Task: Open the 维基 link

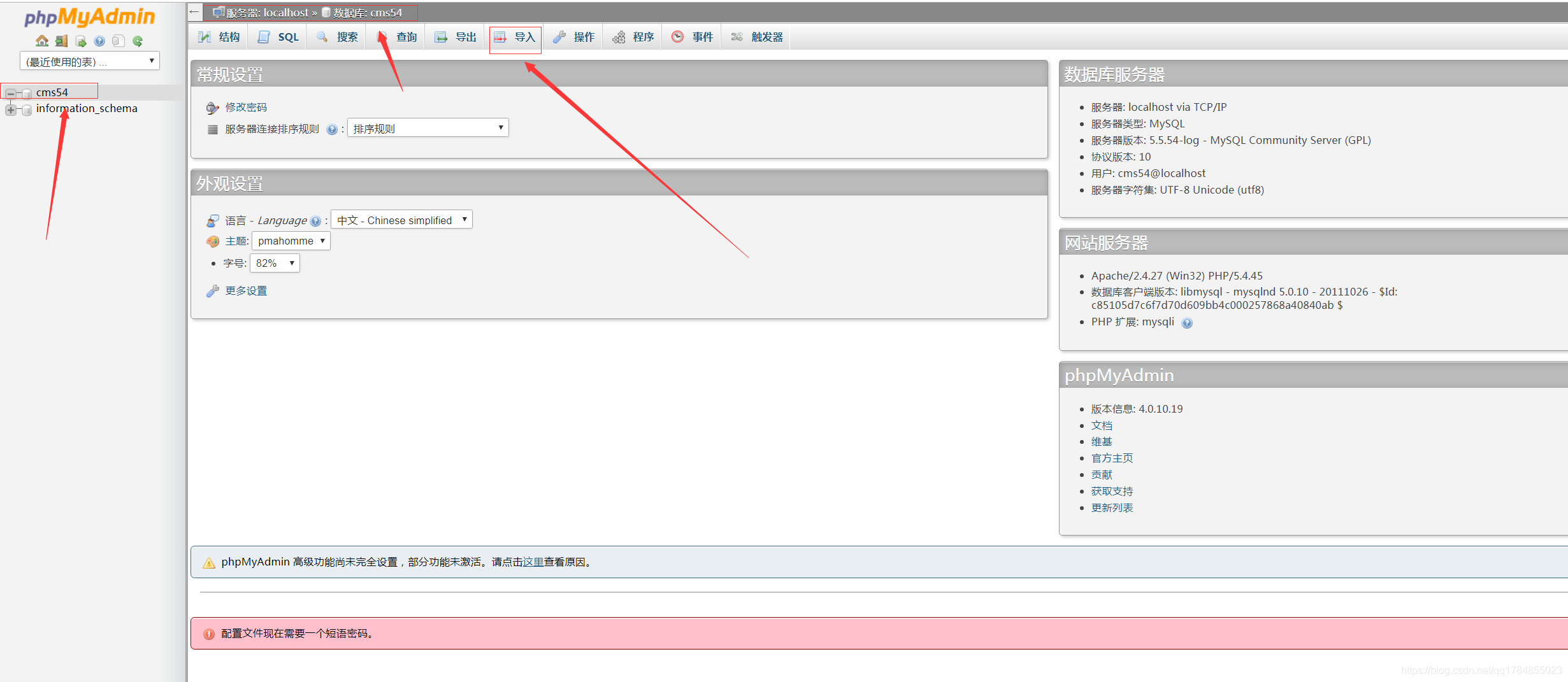Action: [x=1102, y=441]
